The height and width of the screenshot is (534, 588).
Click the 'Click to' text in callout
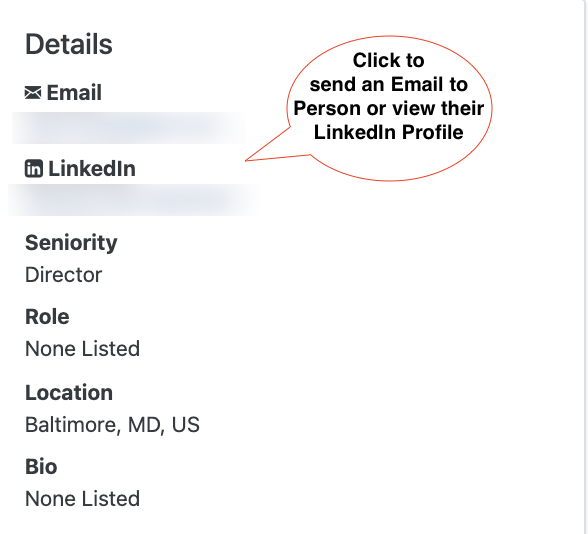pyautogui.click(x=388, y=60)
